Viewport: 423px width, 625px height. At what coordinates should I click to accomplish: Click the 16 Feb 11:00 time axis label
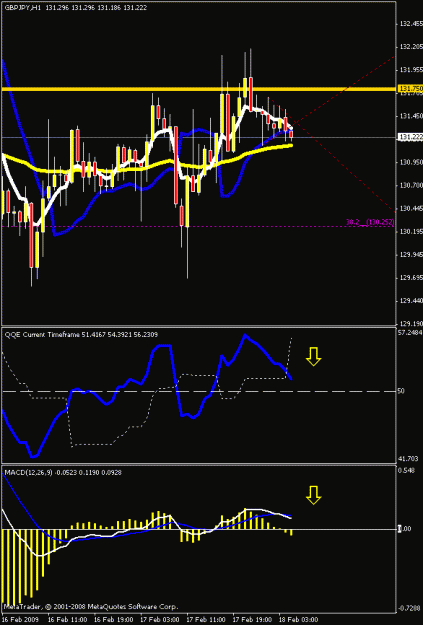click(67, 620)
